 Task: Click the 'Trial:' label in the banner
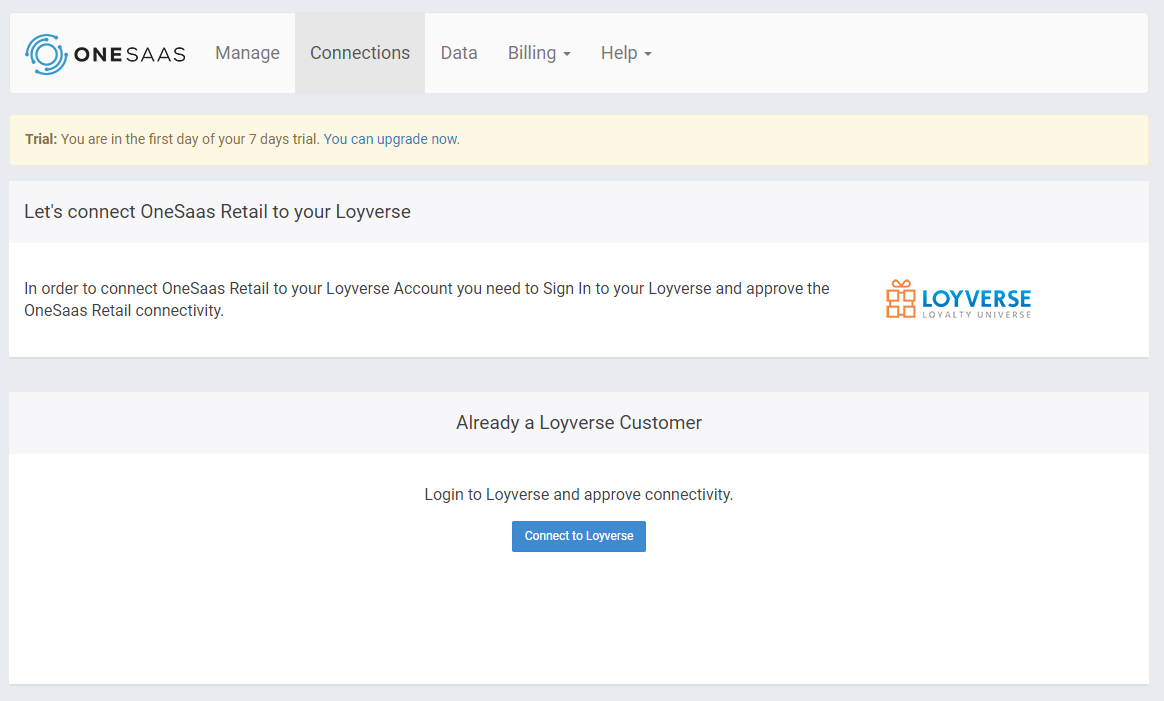(41, 139)
